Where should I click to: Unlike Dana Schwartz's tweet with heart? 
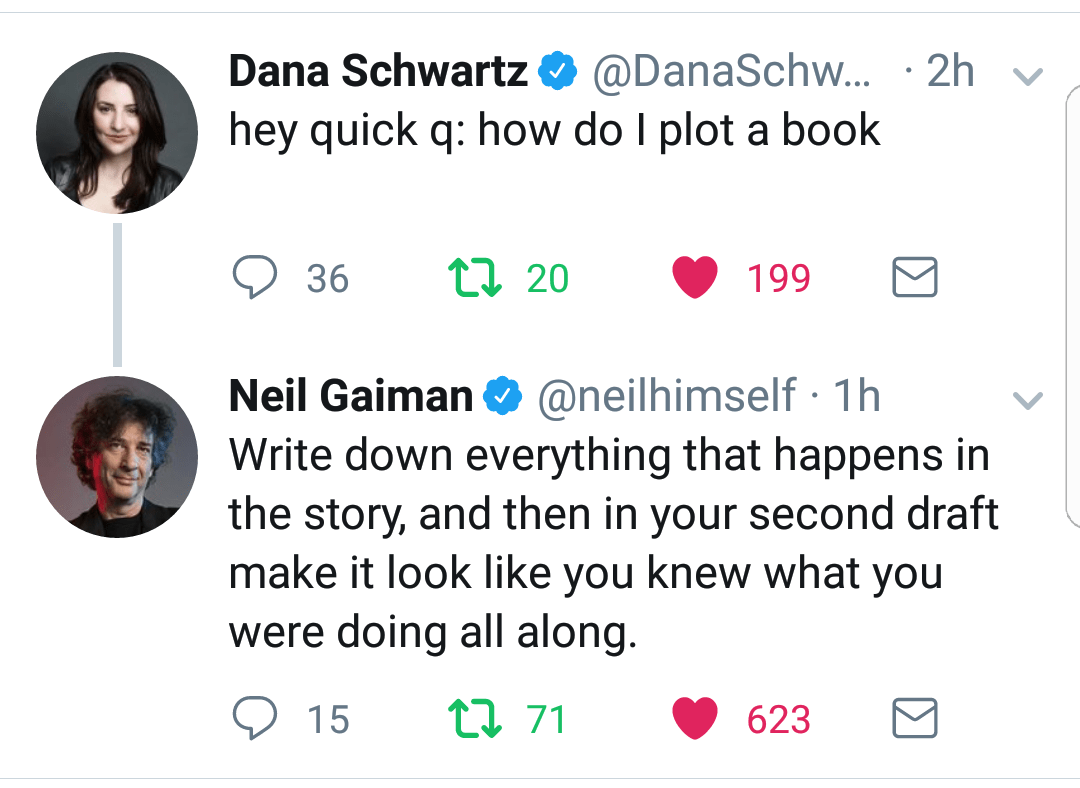(695, 277)
